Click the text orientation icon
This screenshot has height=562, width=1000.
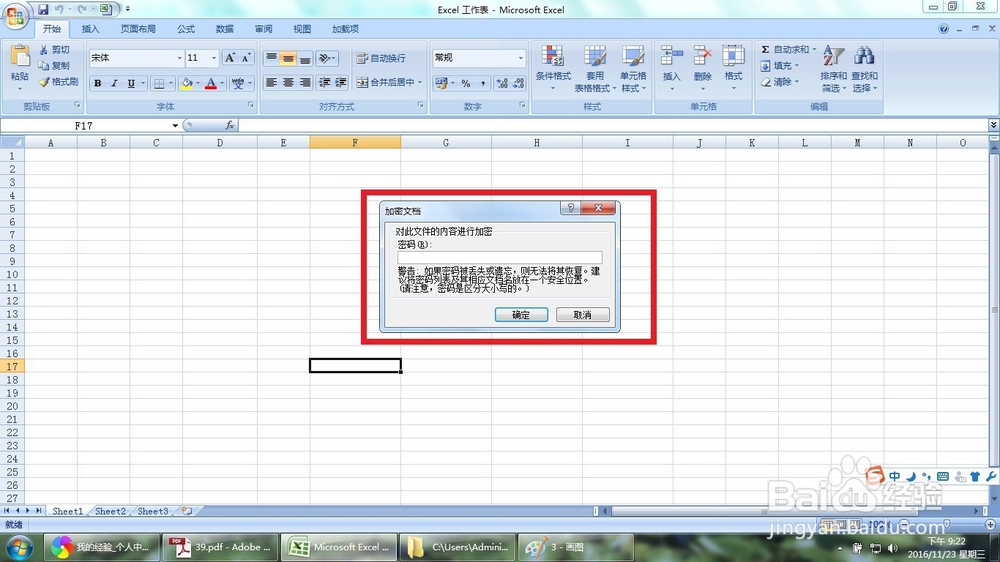coord(327,58)
